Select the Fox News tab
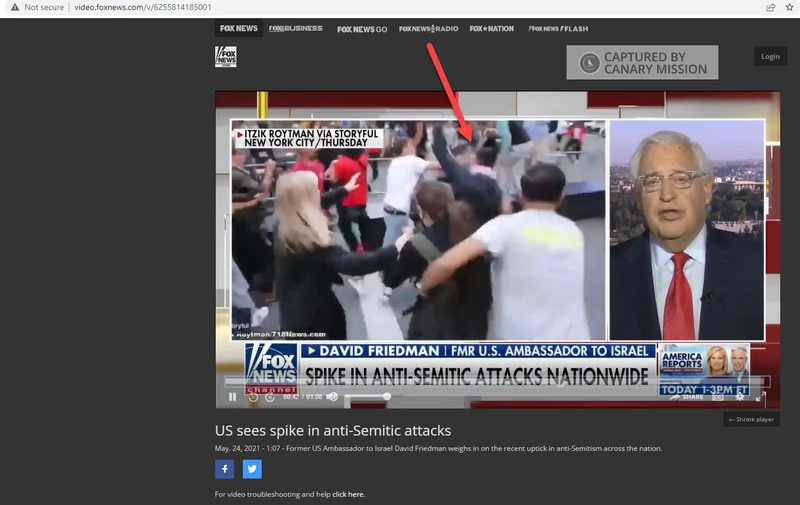 click(239, 29)
